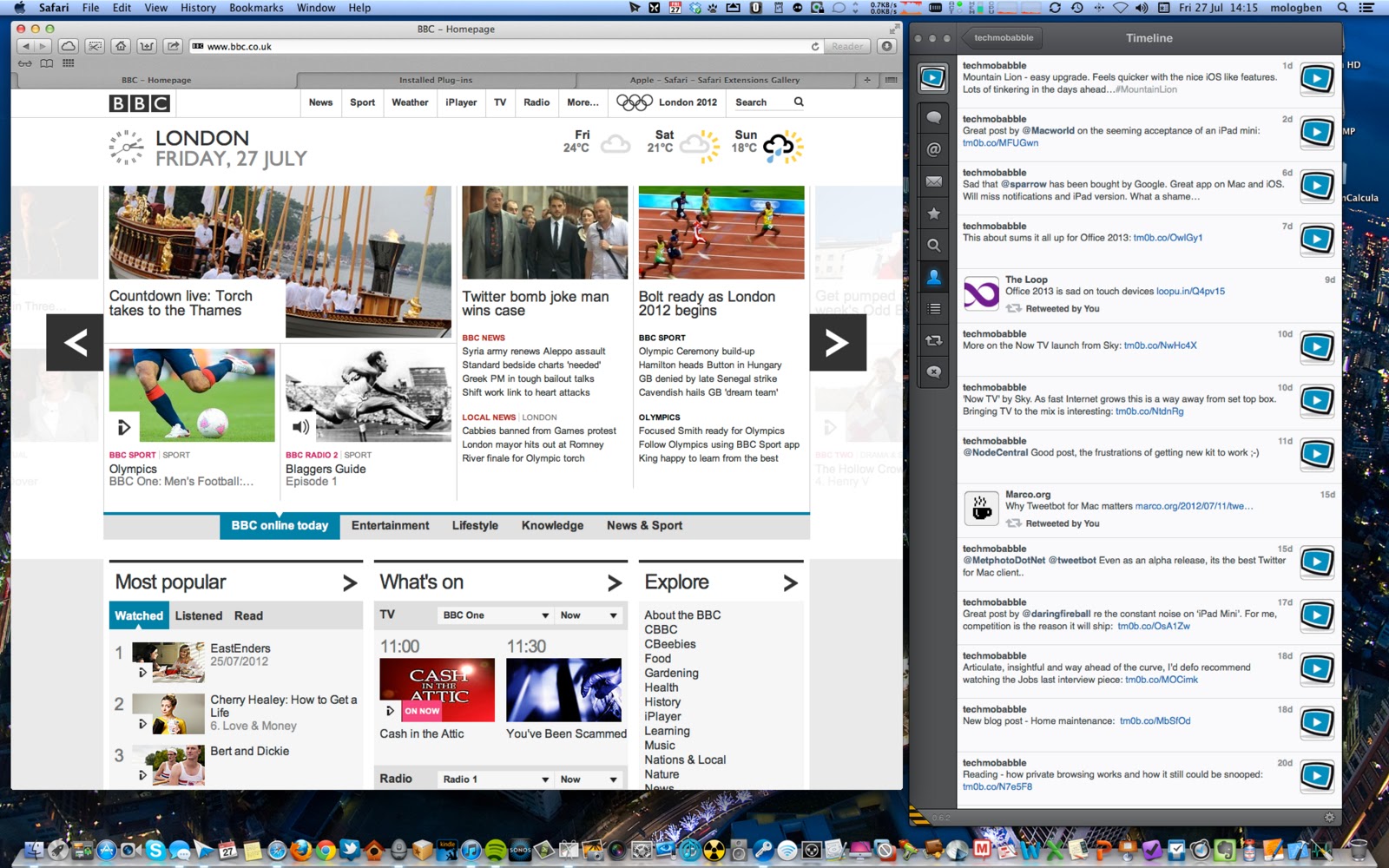Open Top Sites grid icon
This screenshot has width=1389, height=868.
pos(69,63)
